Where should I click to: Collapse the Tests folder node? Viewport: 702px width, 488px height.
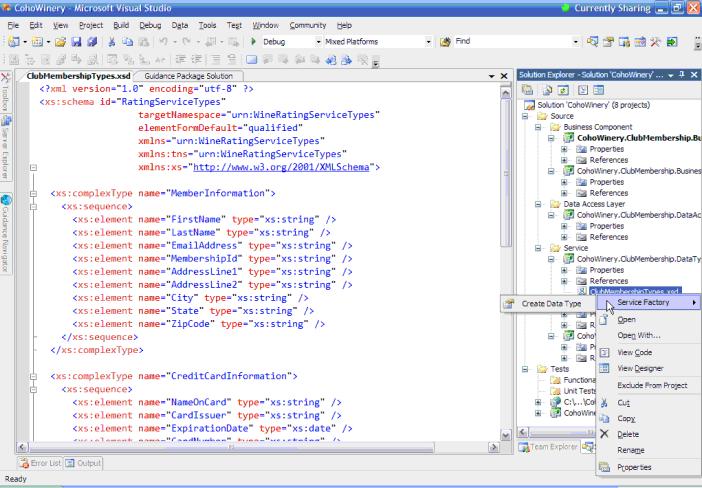coord(525,369)
